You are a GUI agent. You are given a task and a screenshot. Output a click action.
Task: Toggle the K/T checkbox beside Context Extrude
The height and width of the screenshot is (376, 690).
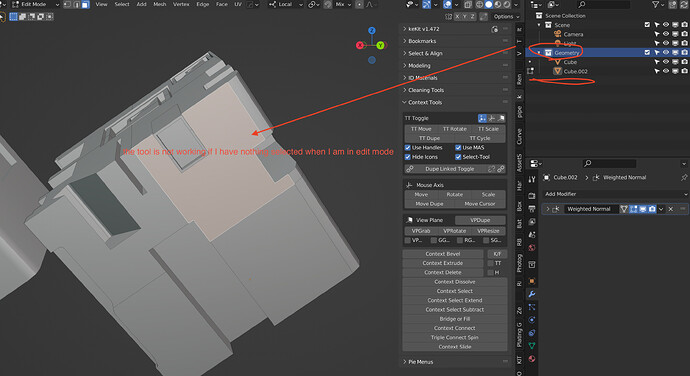coord(491,263)
